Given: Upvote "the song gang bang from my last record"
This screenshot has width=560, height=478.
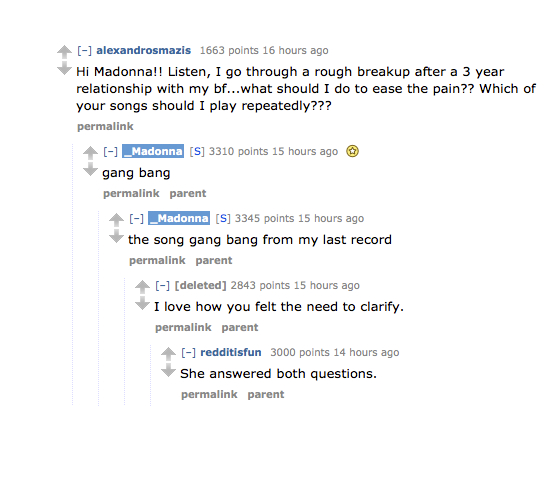Looking at the screenshot, I should 116,220.
